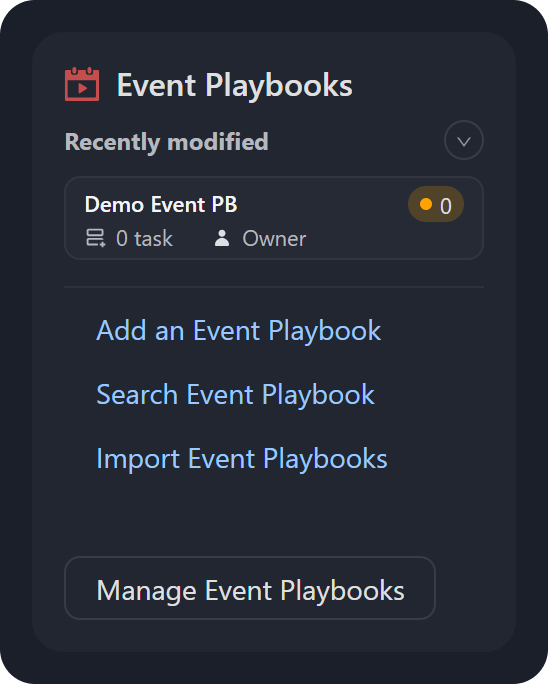Click the Owner label text
548x684 pixels.
(x=274, y=239)
